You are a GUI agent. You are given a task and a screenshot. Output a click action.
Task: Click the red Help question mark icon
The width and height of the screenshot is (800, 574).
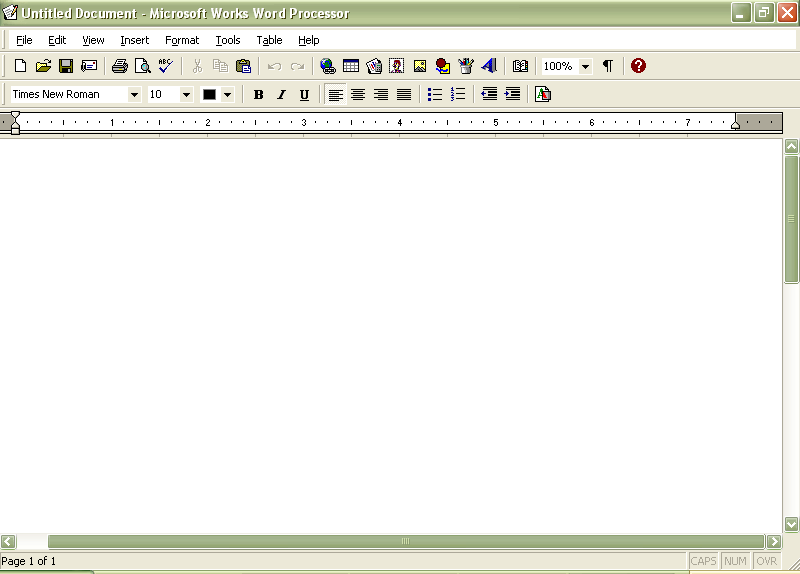tap(638, 66)
